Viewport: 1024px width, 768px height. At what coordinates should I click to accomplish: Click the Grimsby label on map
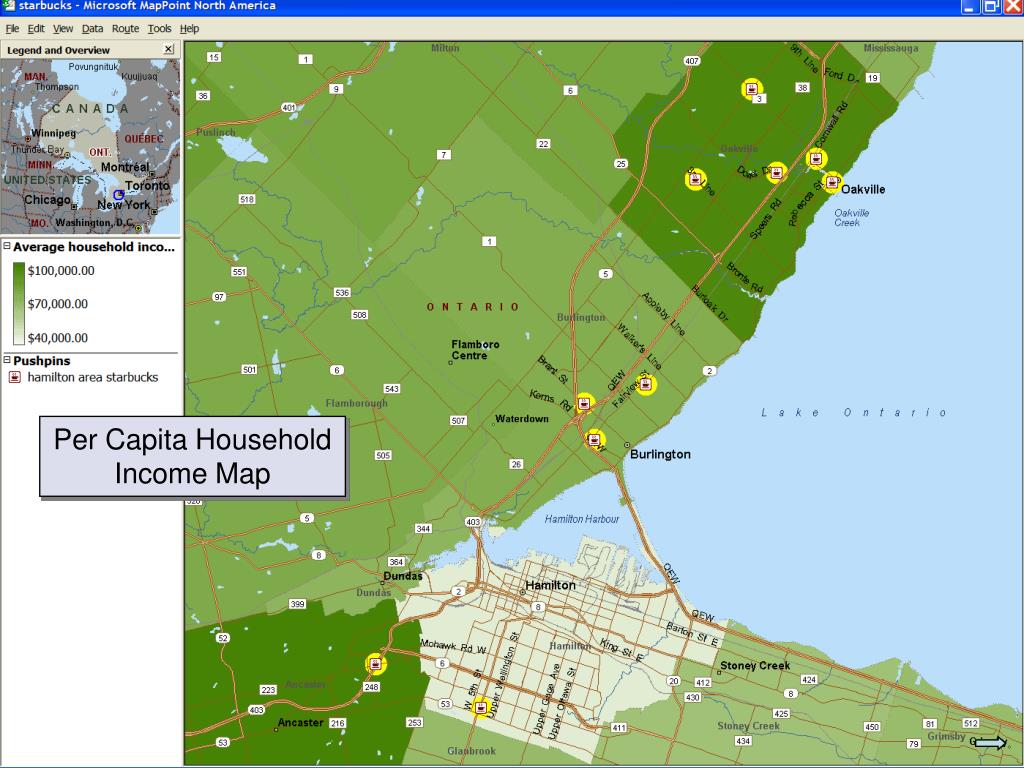[946, 736]
